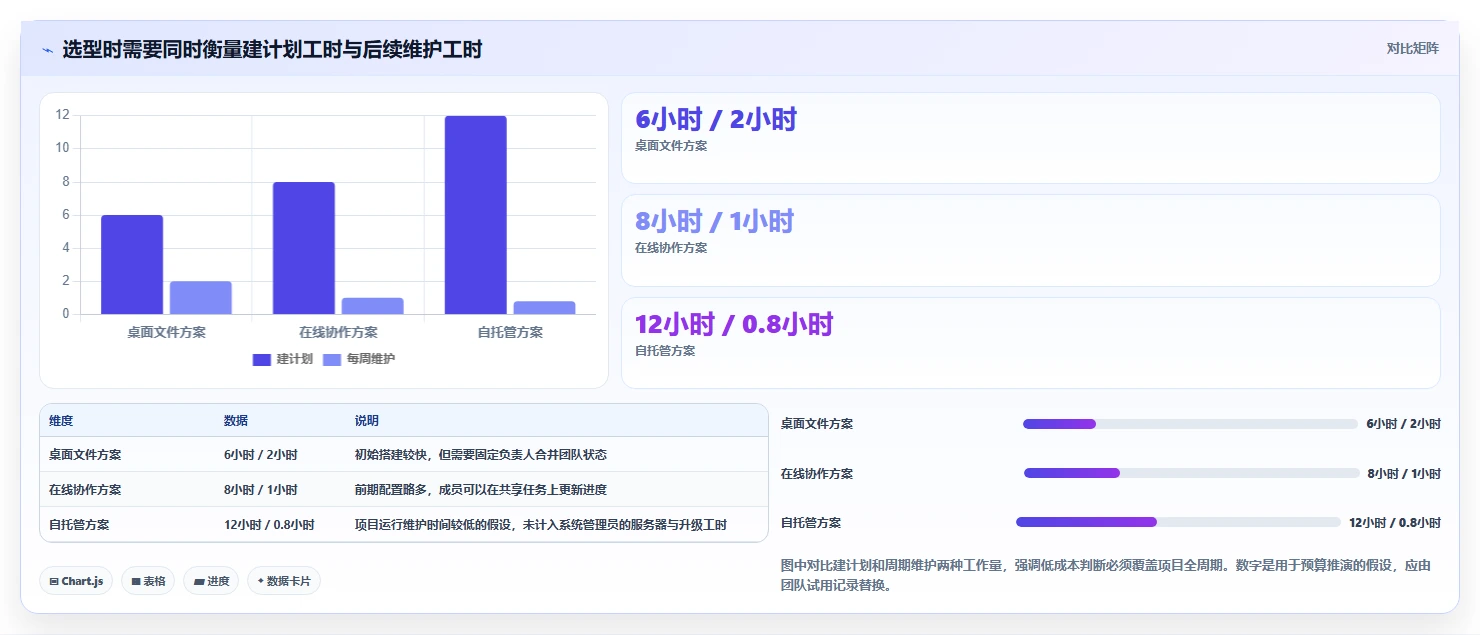Click the 自托管方案 progress bar
Viewport: 1480px width, 635px height.
point(1178,522)
